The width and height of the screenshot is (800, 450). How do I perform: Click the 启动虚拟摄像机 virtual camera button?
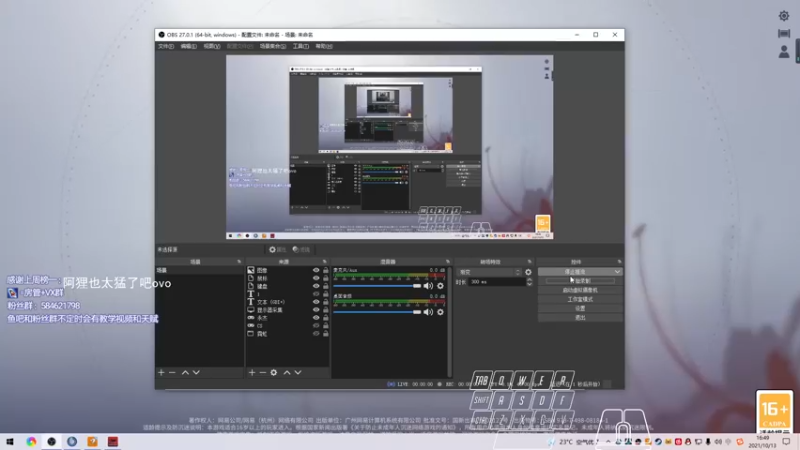point(580,290)
